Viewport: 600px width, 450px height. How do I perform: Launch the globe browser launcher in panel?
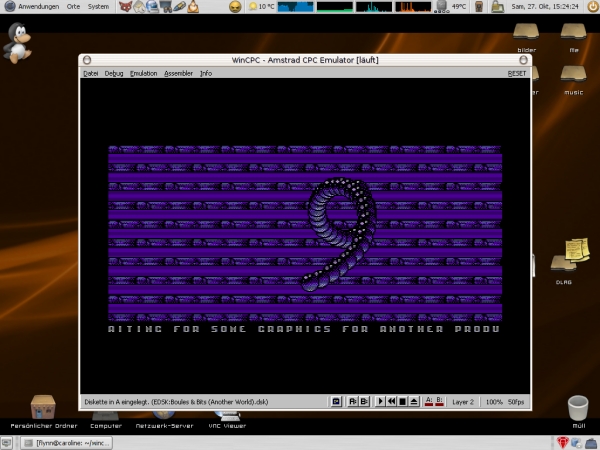pos(152,7)
